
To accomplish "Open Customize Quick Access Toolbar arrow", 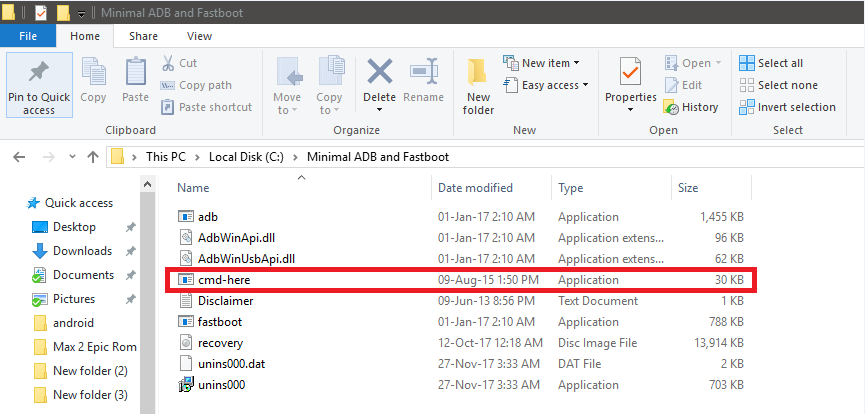I will [81, 13].
